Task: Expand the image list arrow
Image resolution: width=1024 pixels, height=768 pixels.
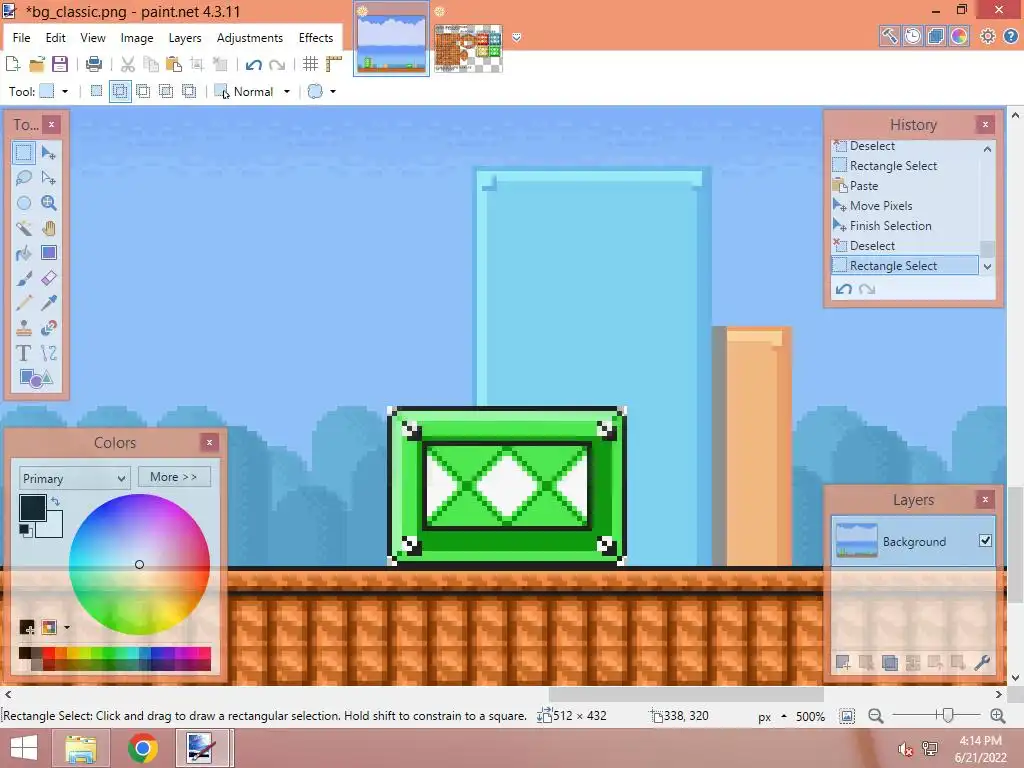Action: tap(517, 37)
